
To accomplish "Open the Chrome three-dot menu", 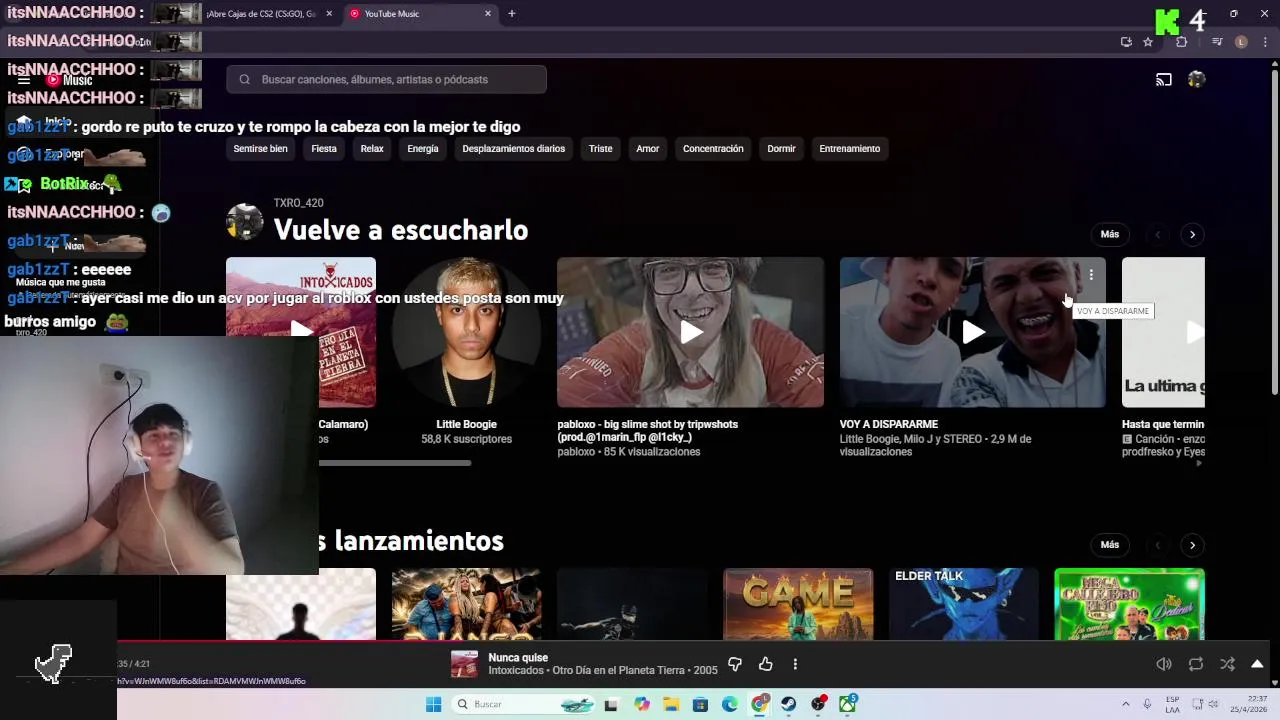I will click(1264, 42).
